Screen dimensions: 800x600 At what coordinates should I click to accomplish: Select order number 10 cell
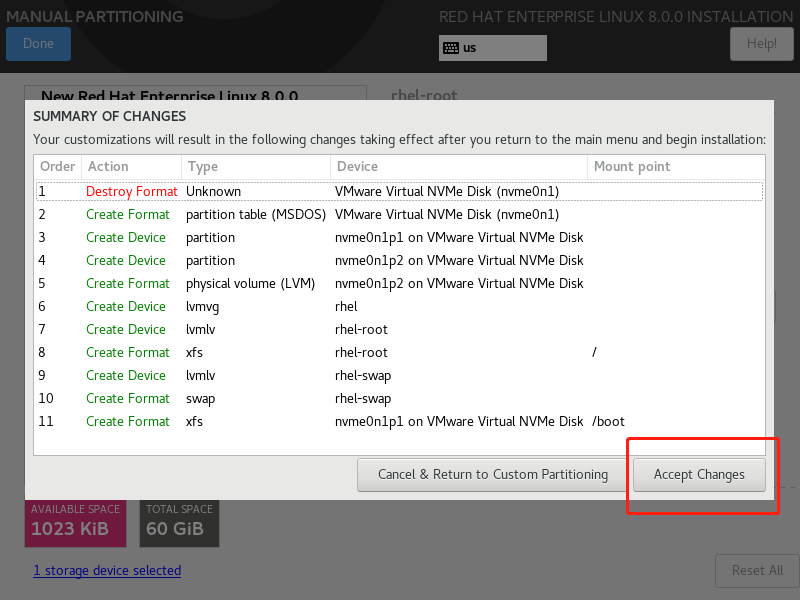[46, 398]
